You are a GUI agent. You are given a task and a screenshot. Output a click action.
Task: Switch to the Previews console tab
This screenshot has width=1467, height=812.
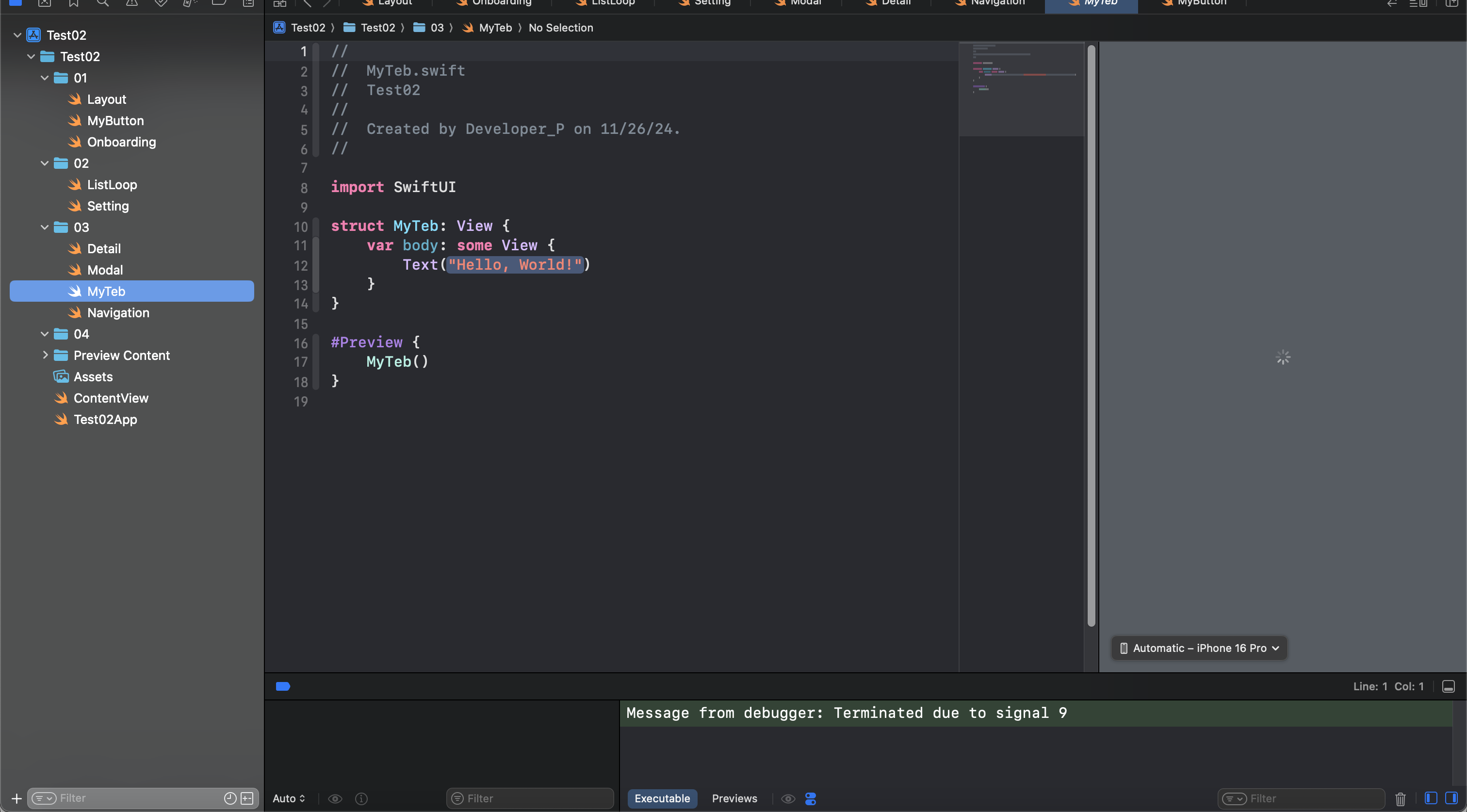tap(734, 798)
